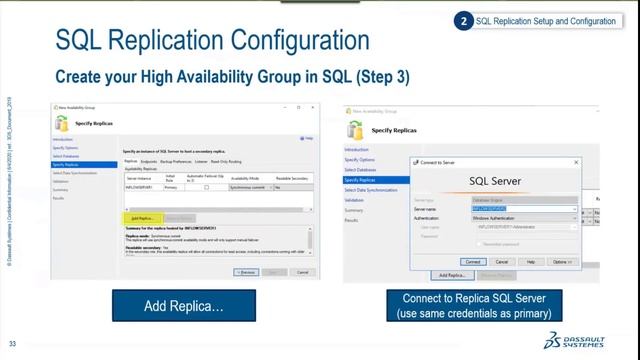Select highlighted Specify Replicas step in right wizard

tap(376, 180)
